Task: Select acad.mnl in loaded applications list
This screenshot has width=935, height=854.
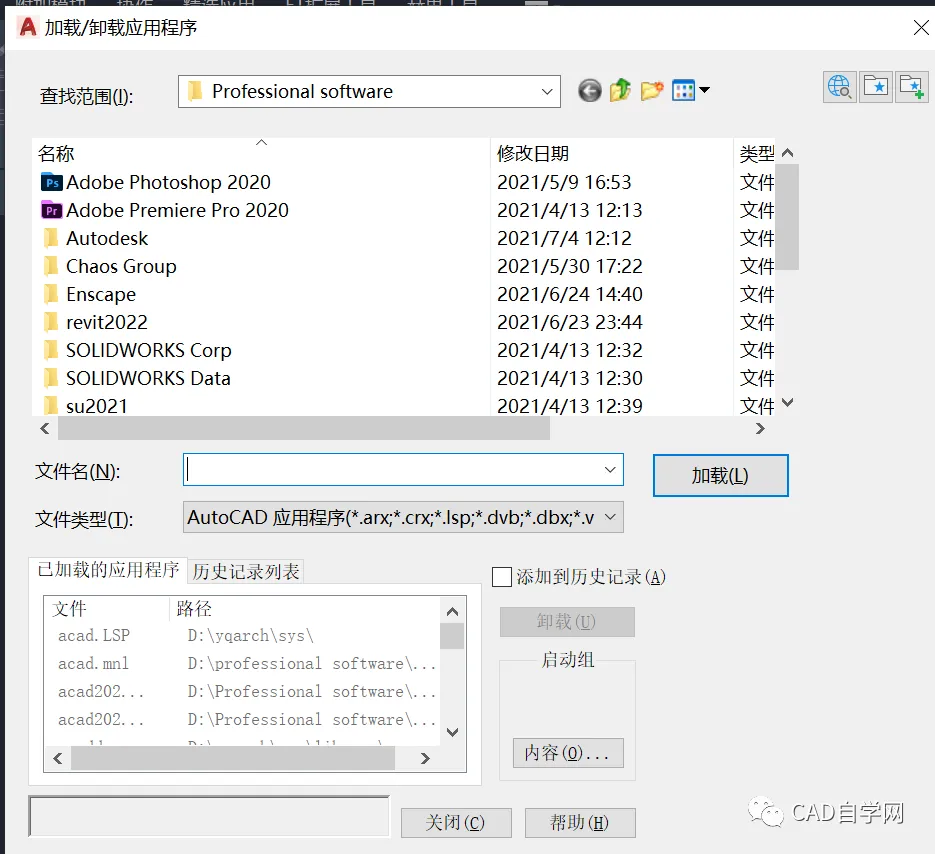Action: [x=93, y=664]
